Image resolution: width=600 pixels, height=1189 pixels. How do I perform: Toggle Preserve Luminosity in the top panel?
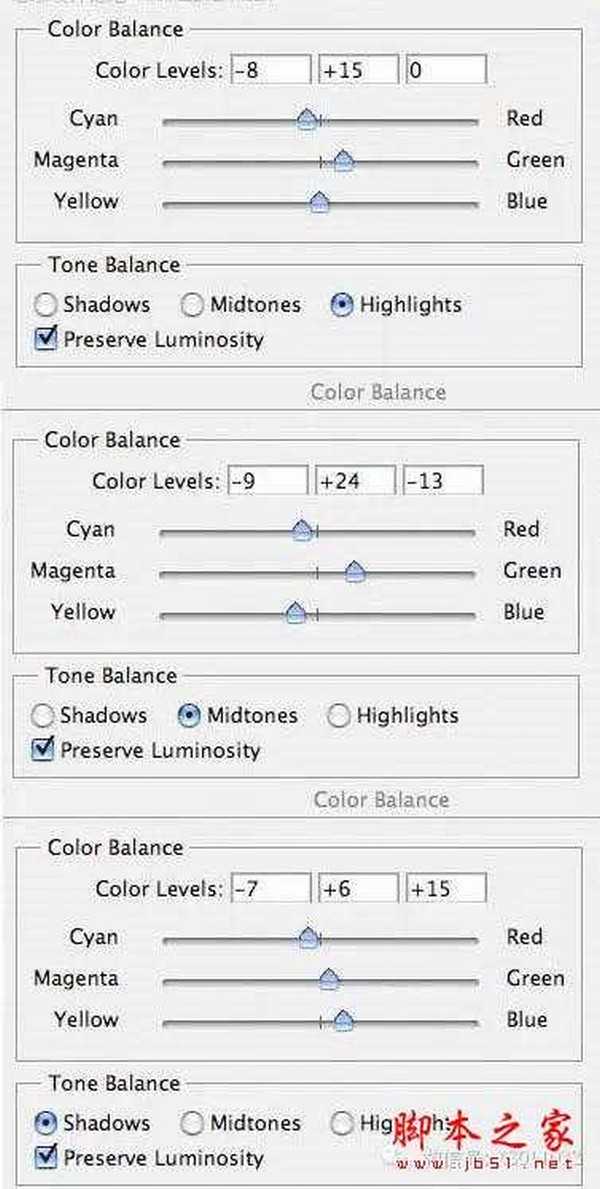[46, 340]
